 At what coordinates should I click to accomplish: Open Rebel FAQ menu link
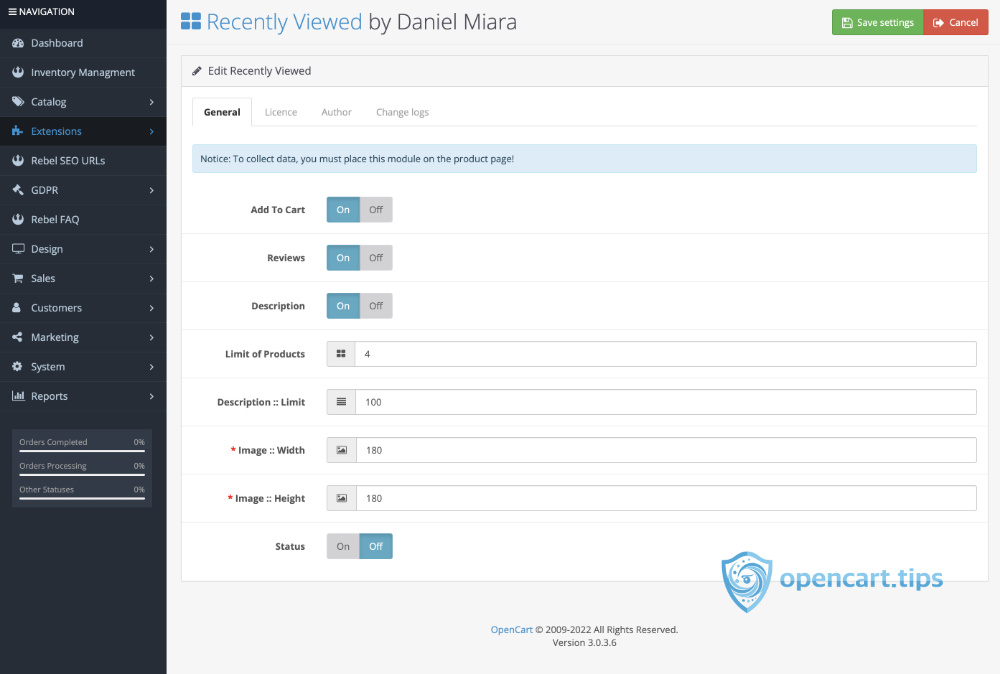click(83, 219)
